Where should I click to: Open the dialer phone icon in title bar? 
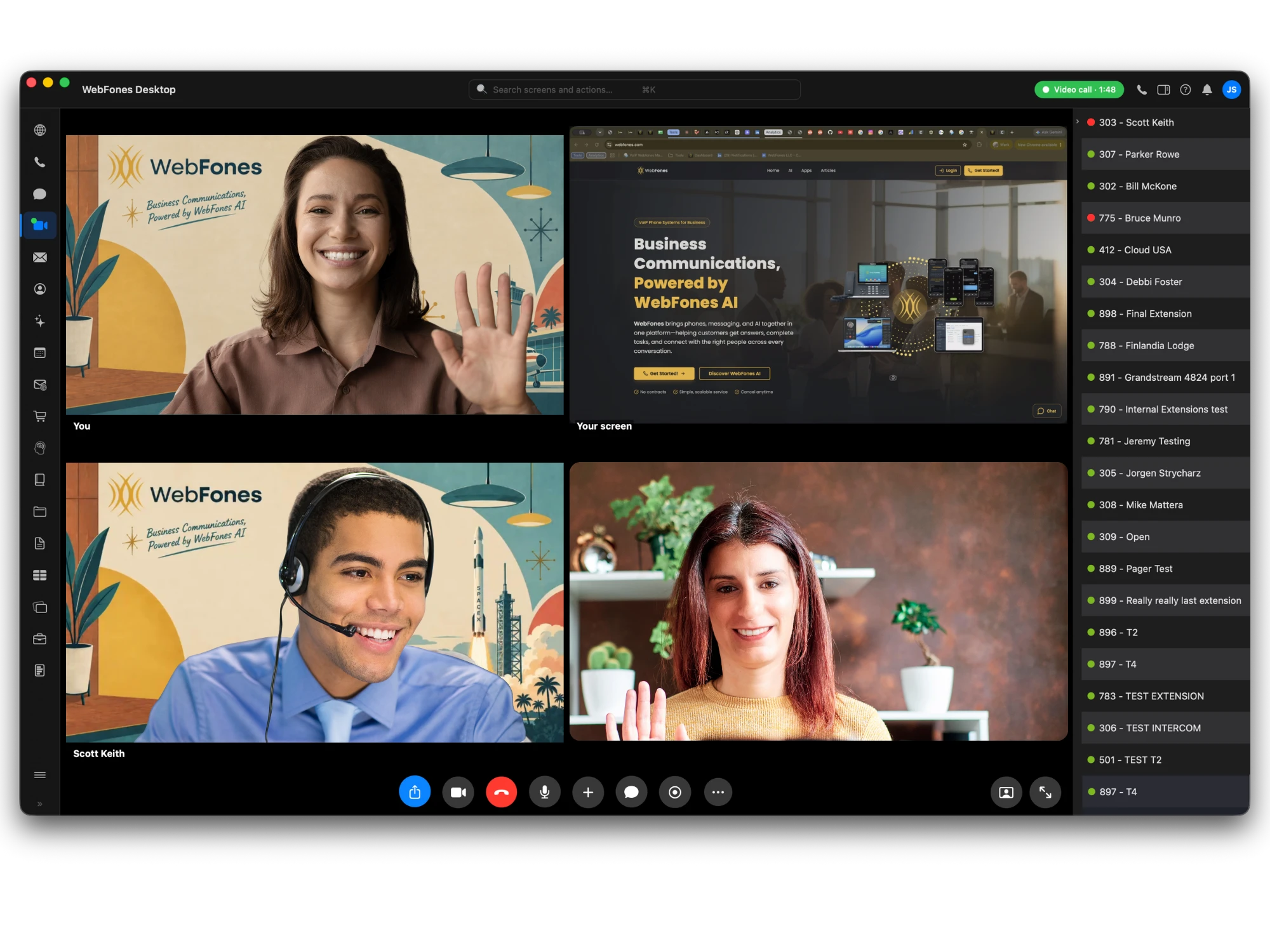pyautogui.click(x=1142, y=89)
